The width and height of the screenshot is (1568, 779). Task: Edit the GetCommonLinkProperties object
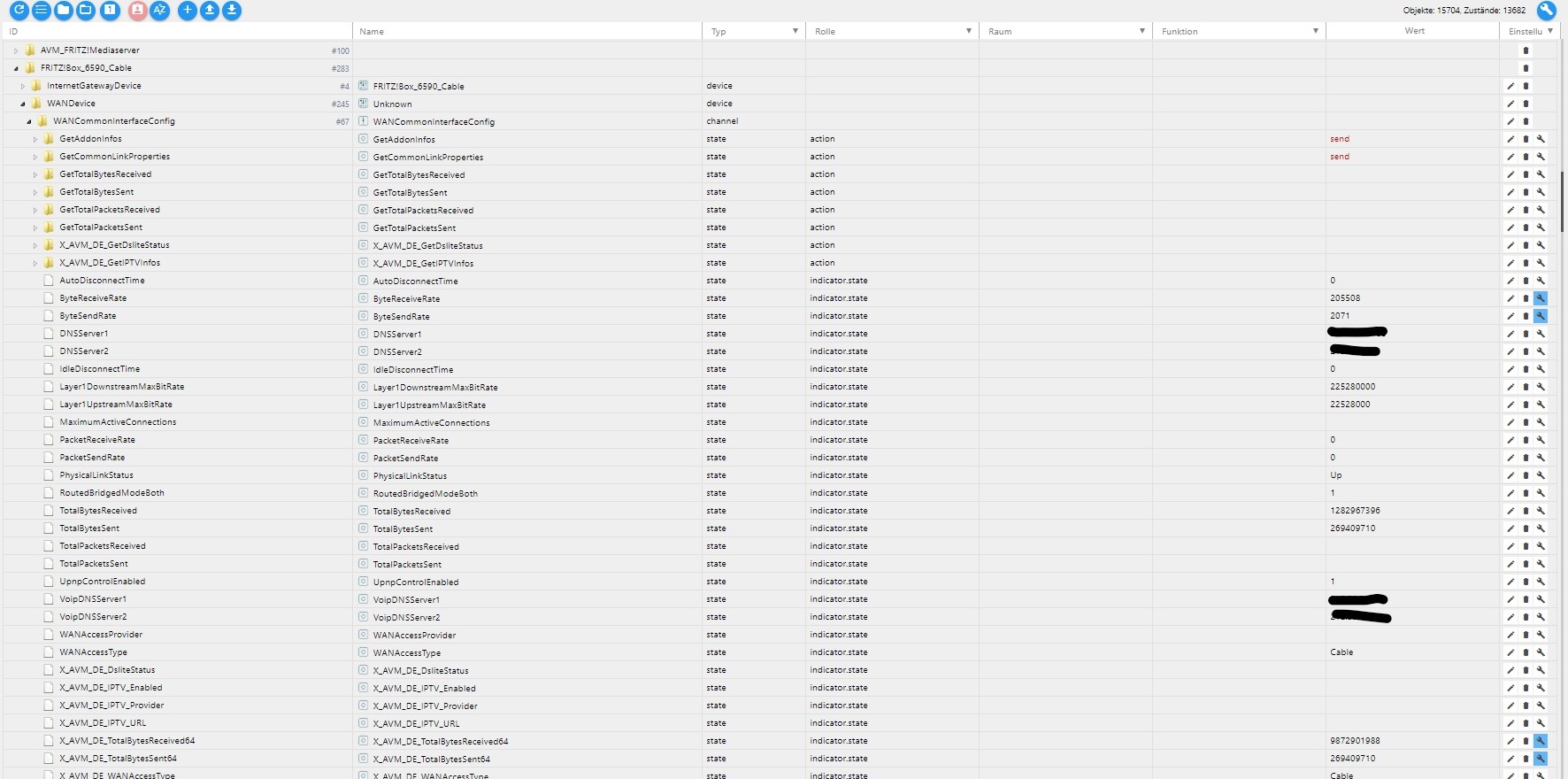click(x=1510, y=157)
